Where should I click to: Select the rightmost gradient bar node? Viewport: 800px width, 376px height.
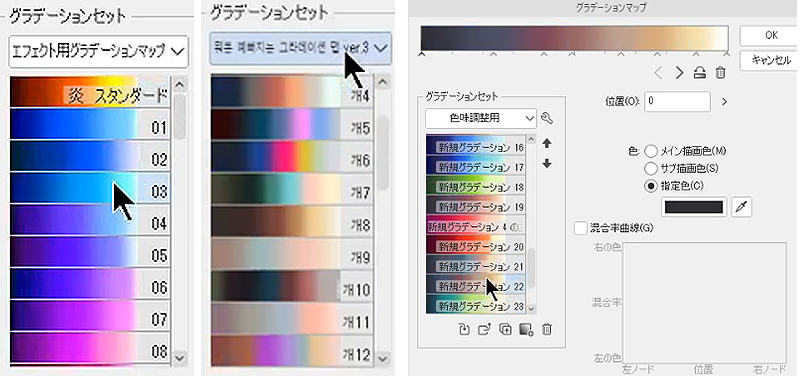[727, 53]
